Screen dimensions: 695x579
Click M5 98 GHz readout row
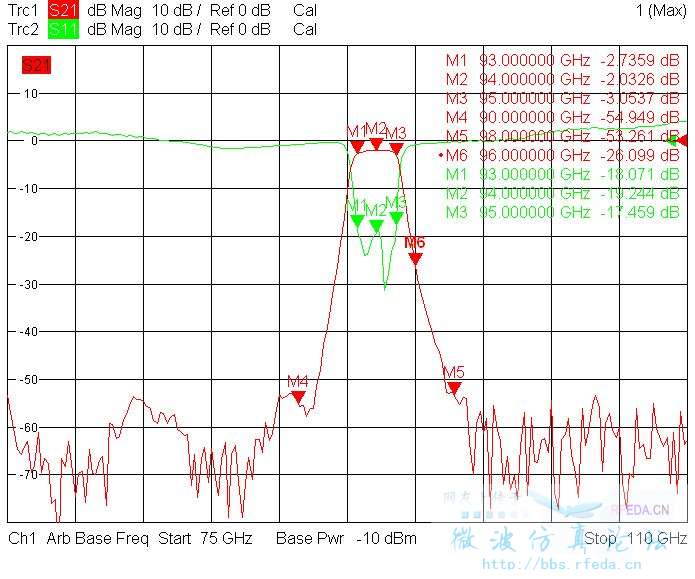click(562, 136)
